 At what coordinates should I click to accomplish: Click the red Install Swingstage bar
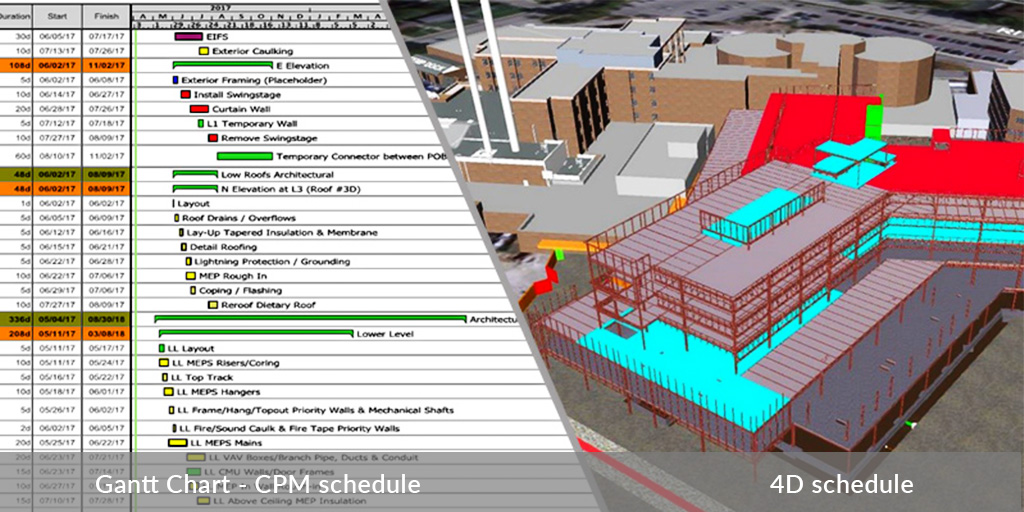[x=185, y=95]
